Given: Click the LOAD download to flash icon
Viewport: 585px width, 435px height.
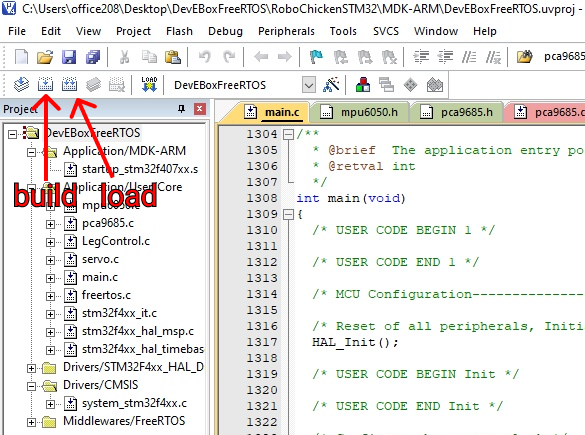Looking at the screenshot, I should [x=149, y=84].
